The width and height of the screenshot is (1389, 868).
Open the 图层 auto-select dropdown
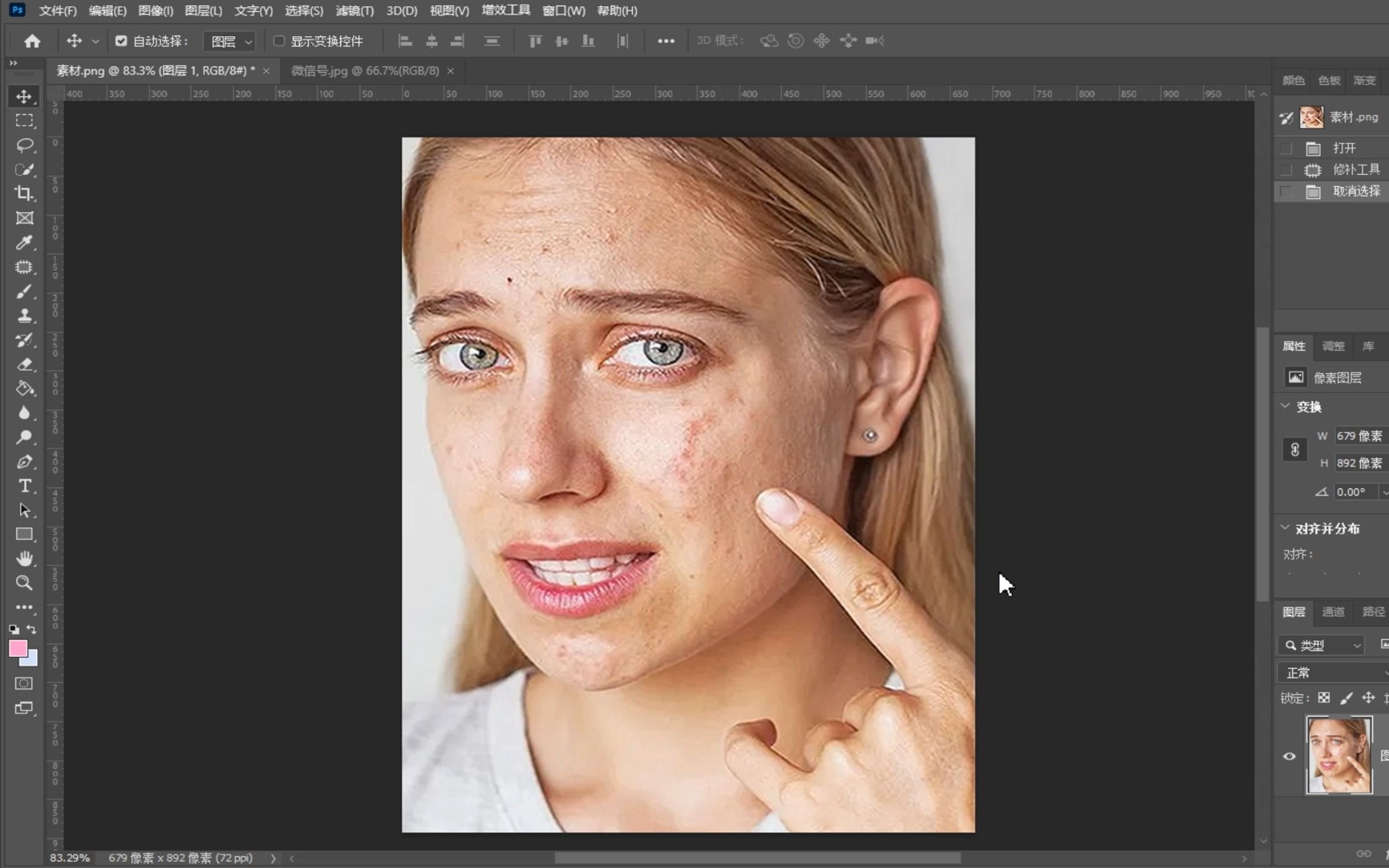coord(230,42)
